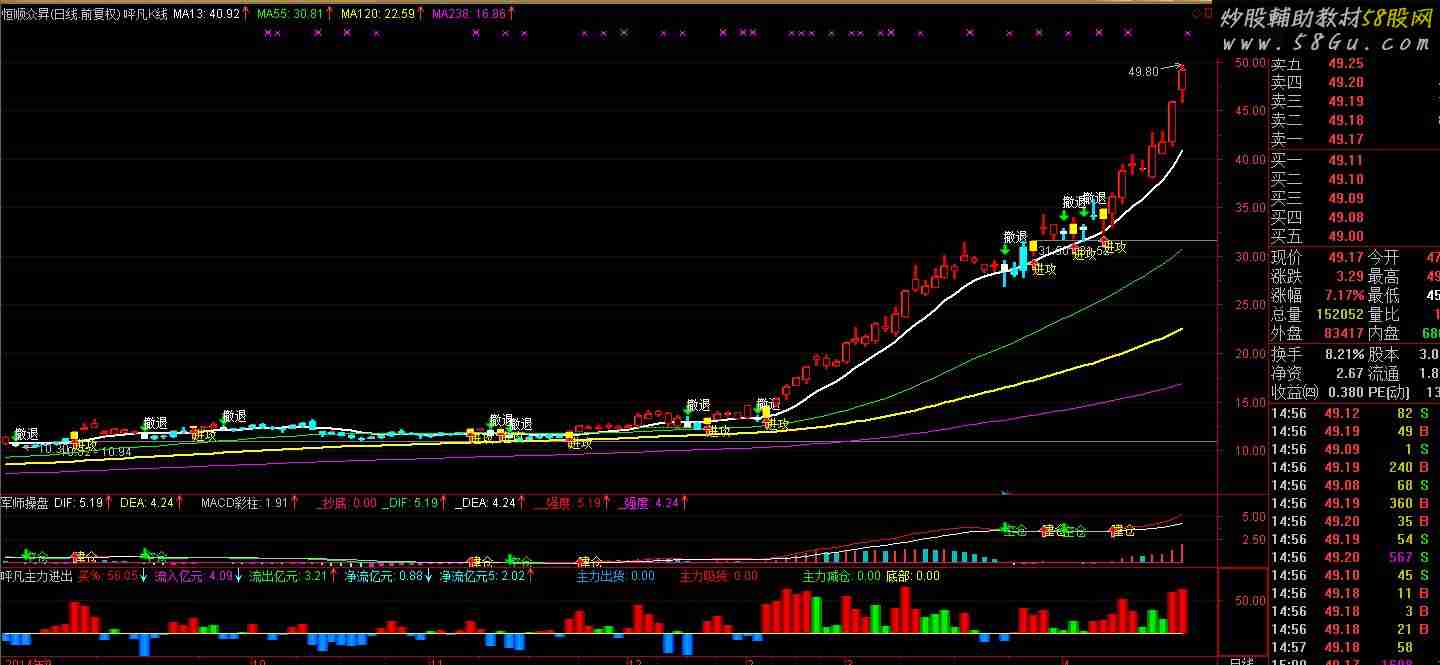Image resolution: width=1440 pixels, height=665 pixels.
Task: Select the trade row at 49.10 with 45 S
Action: (1355, 575)
